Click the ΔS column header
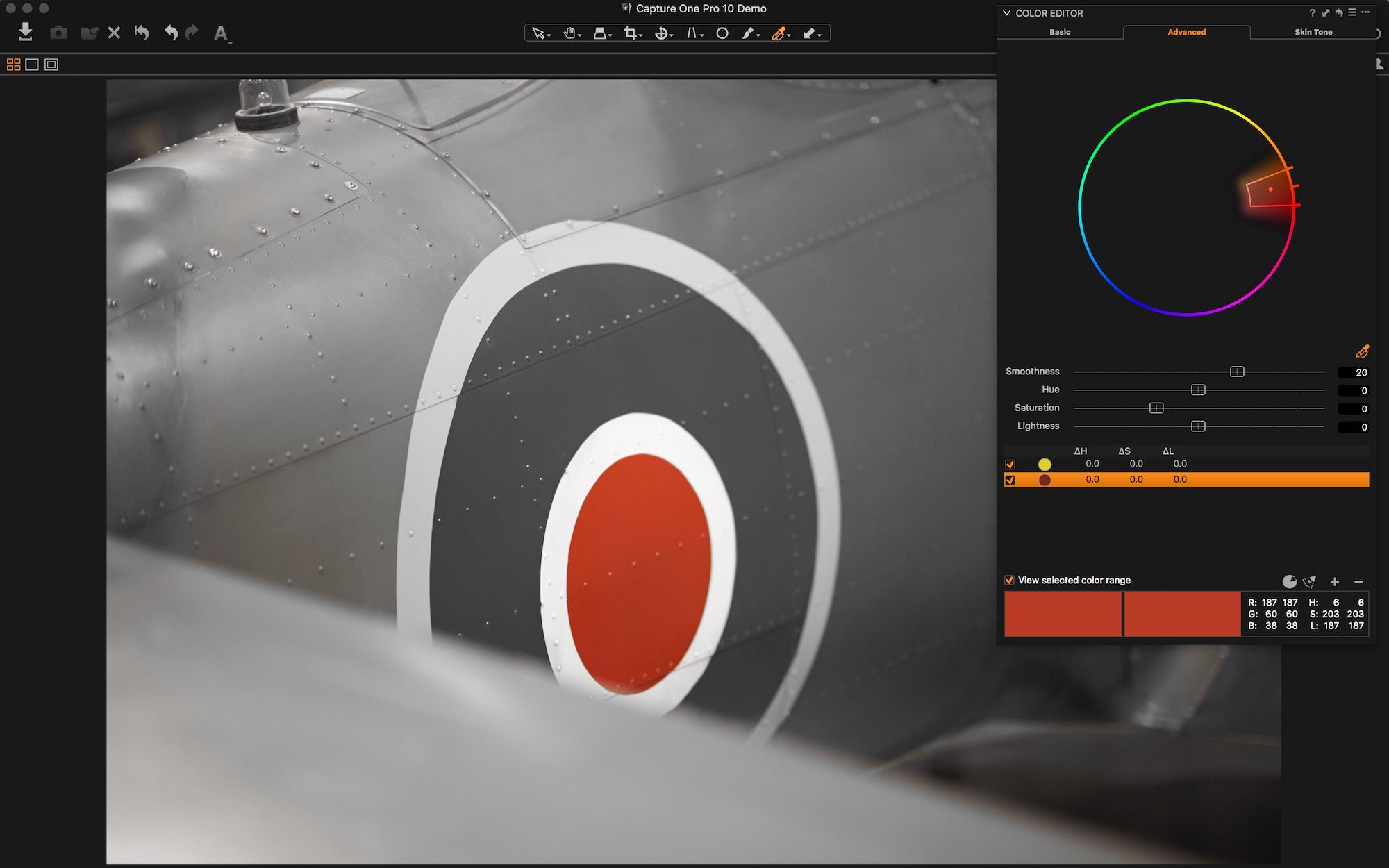The width and height of the screenshot is (1389, 868). [1124, 451]
